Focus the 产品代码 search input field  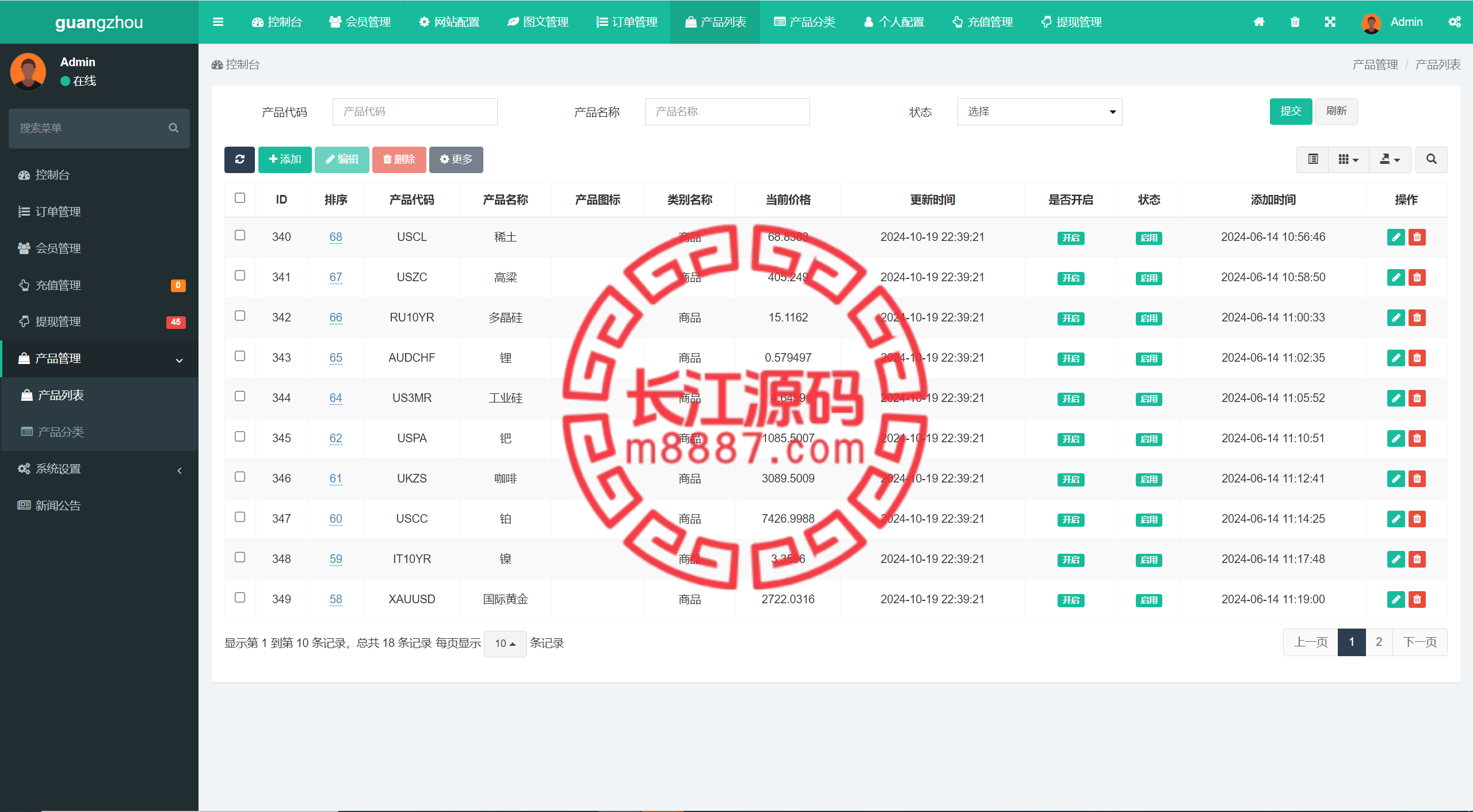tap(415, 112)
